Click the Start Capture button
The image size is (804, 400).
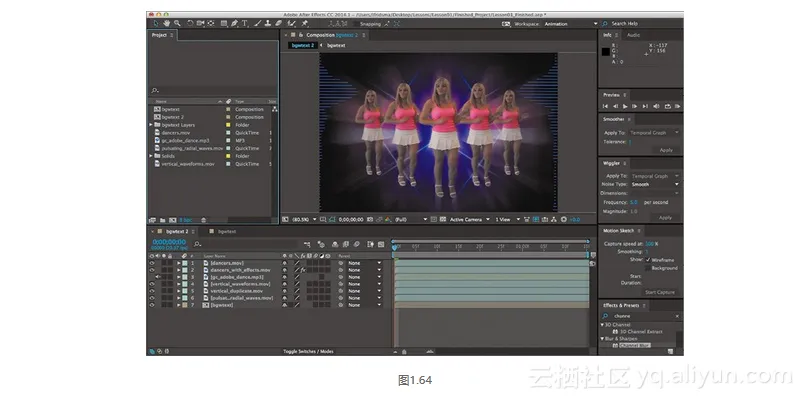(x=658, y=292)
